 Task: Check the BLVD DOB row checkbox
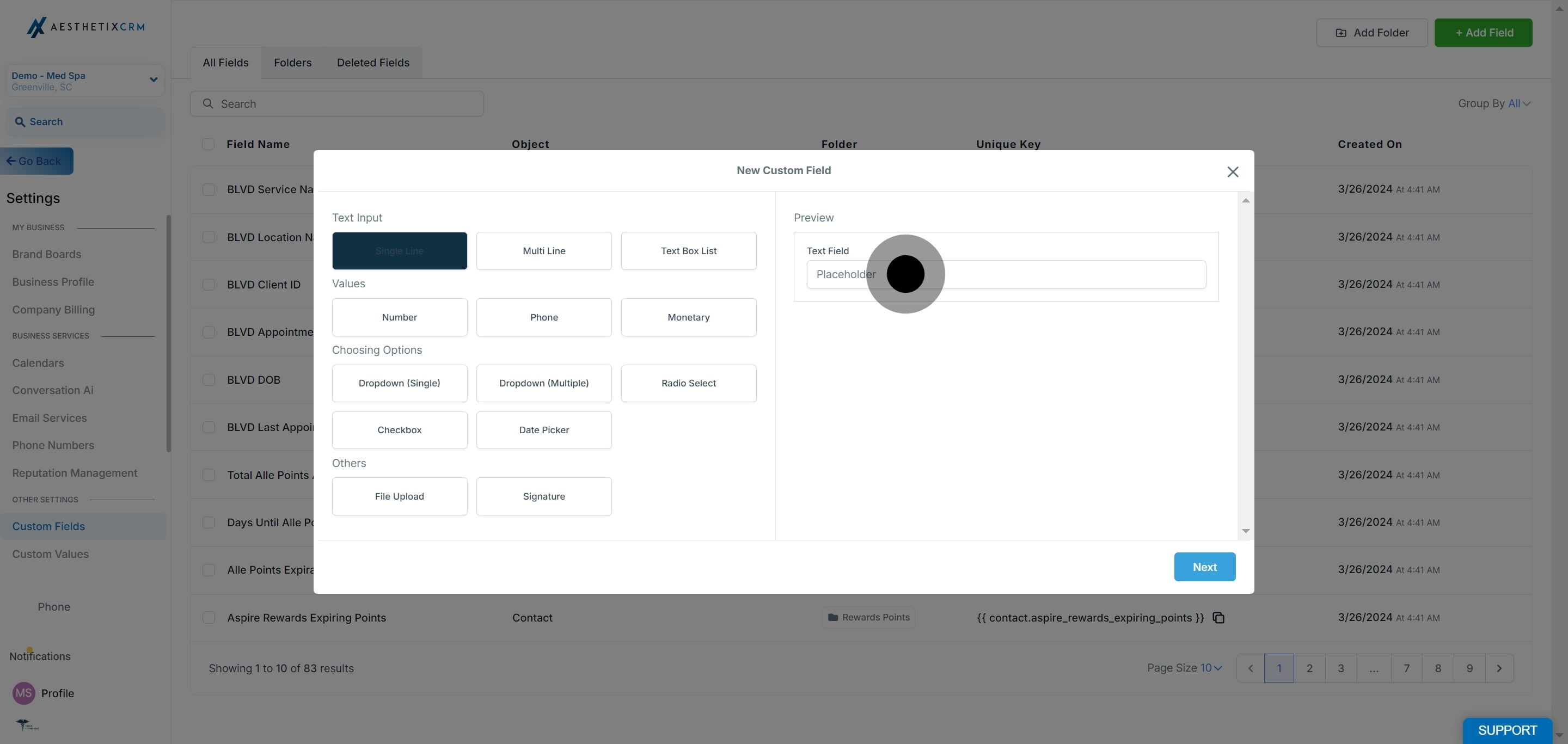click(209, 379)
